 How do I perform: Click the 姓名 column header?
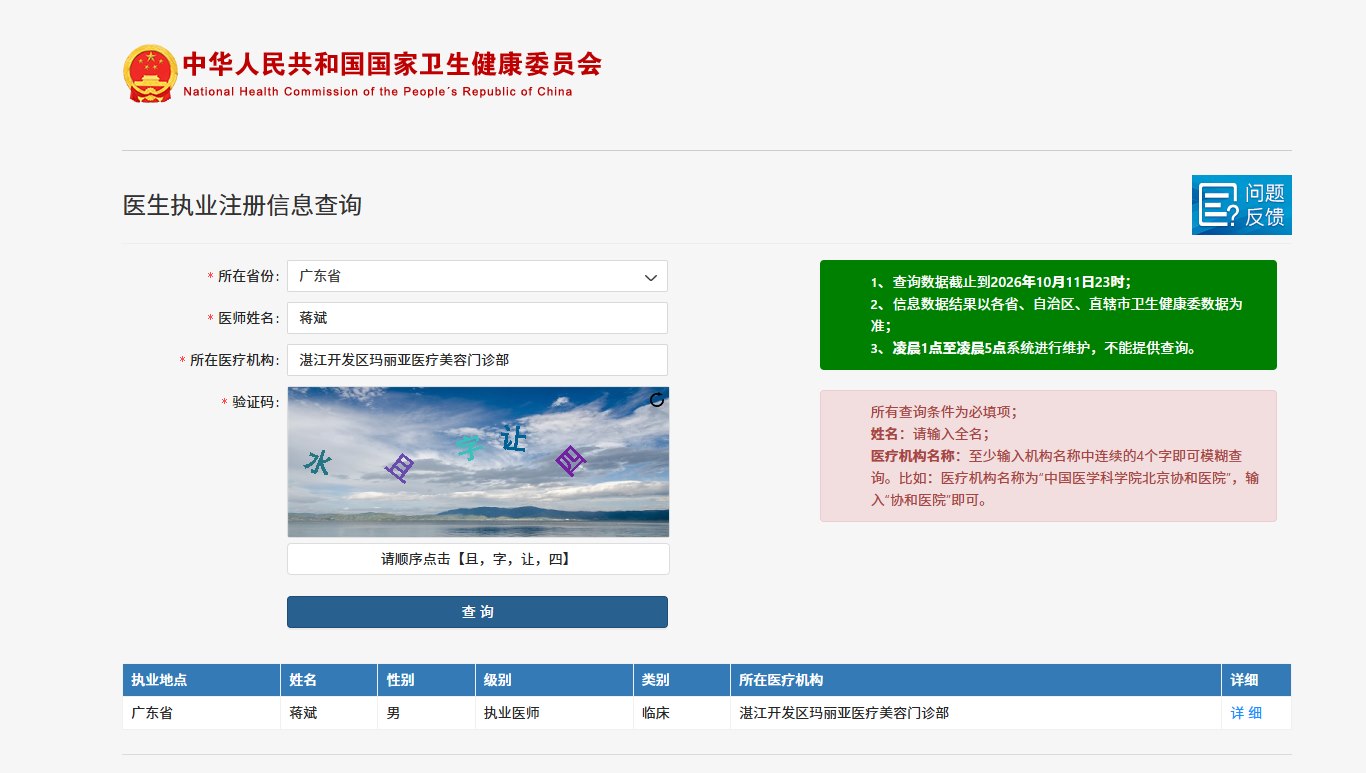[329, 680]
